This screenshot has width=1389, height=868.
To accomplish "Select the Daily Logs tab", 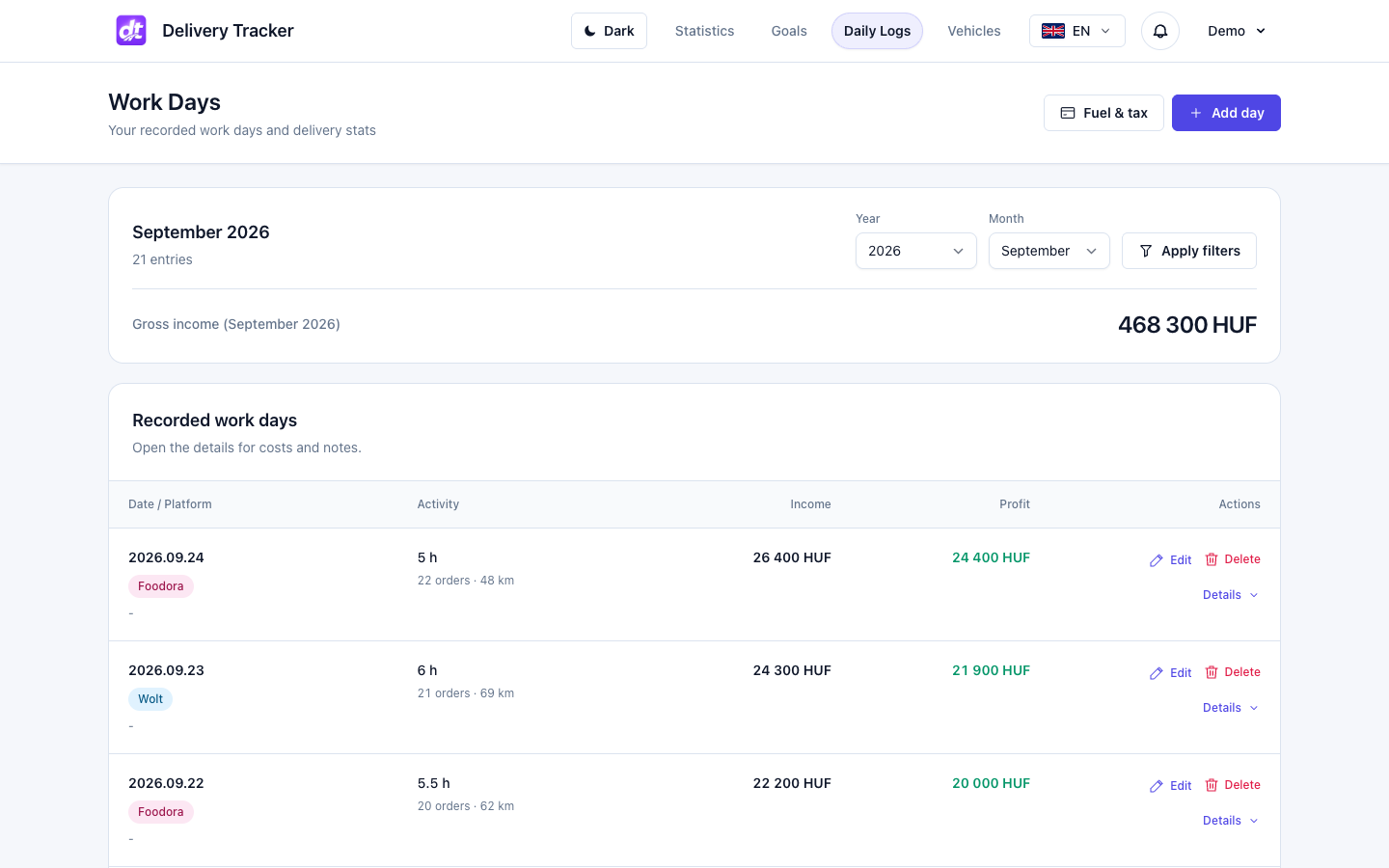I will coord(877,31).
